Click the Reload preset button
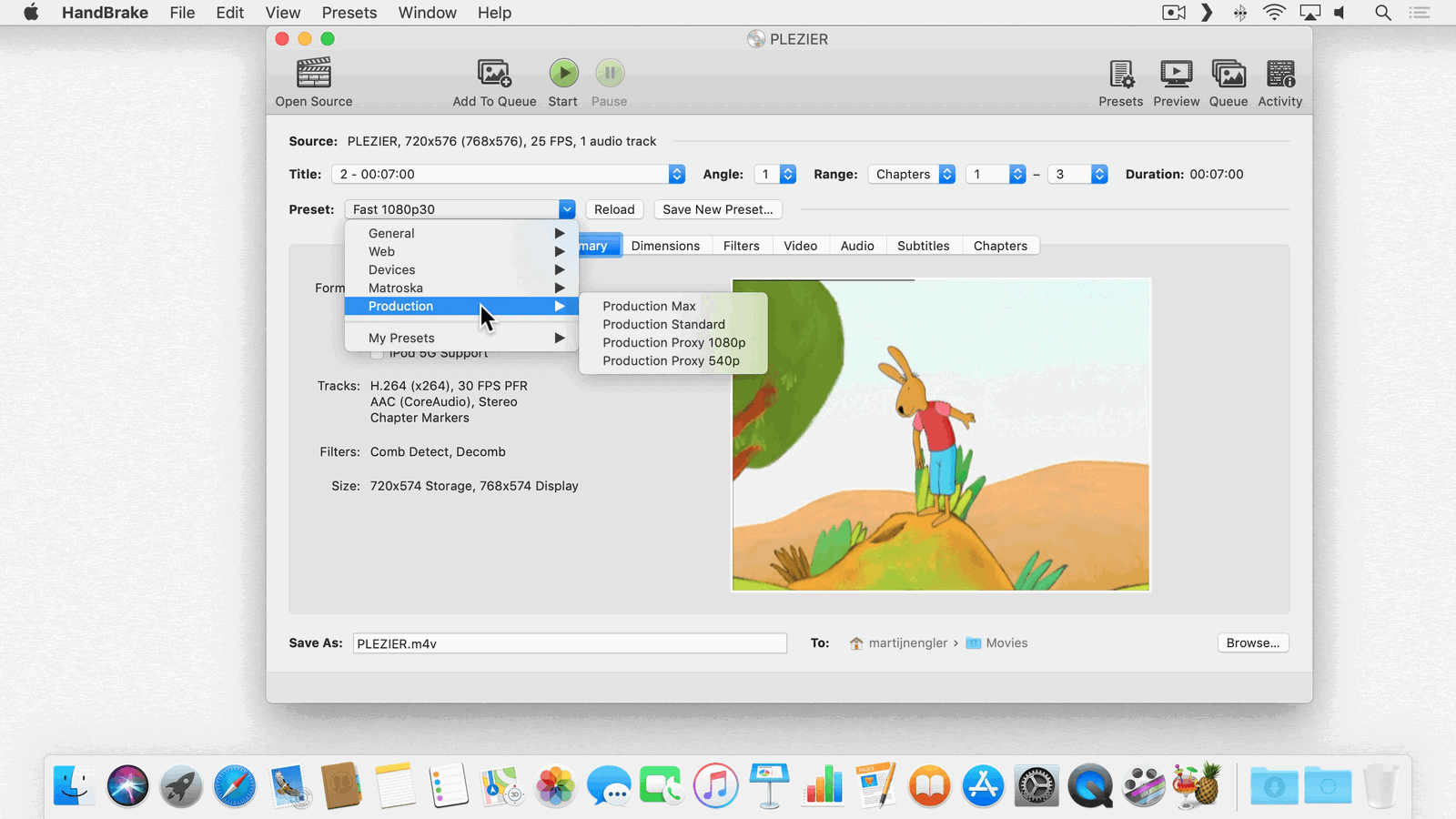Viewport: 1456px width, 819px height. pyautogui.click(x=614, y=209)
